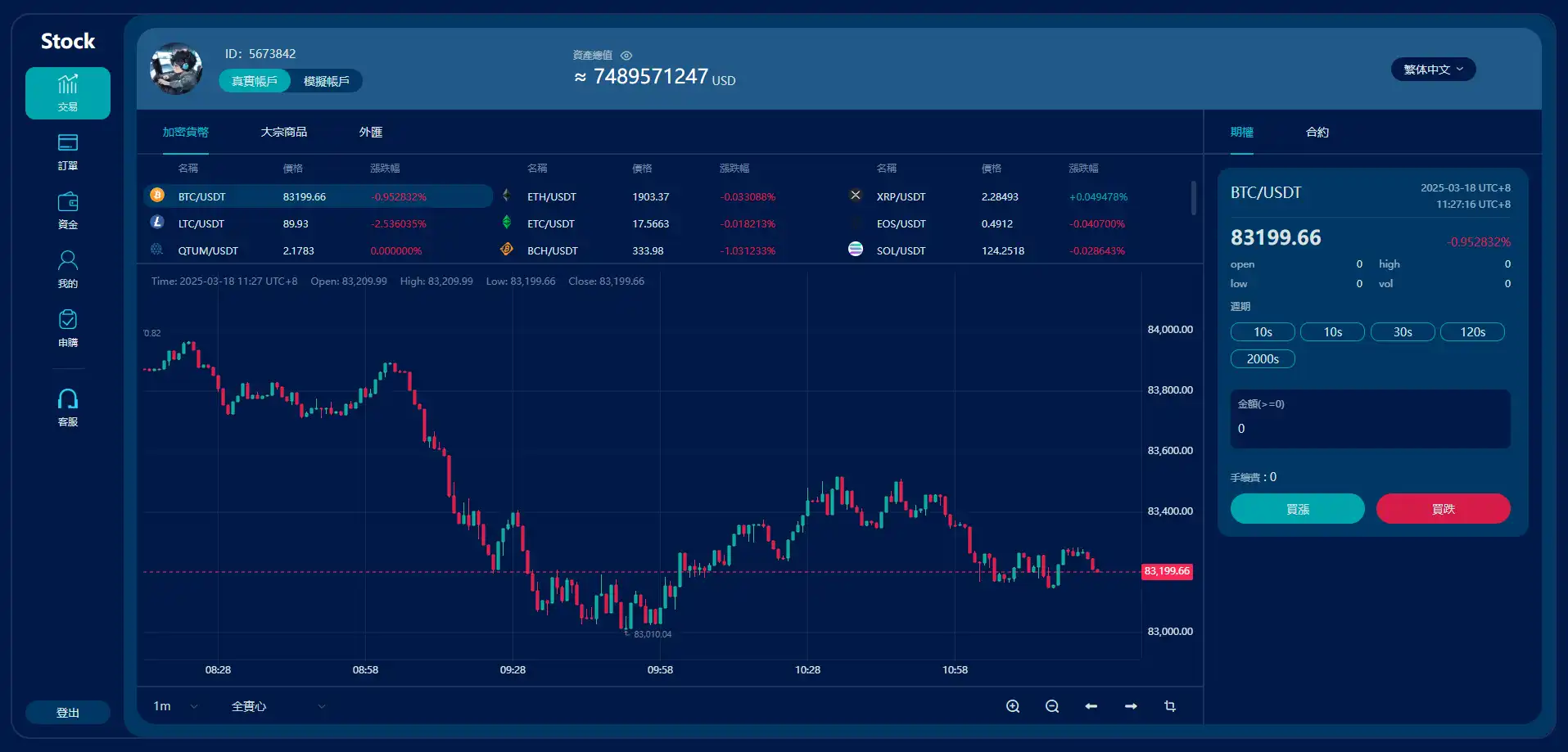Move chart left with arrow icon

pyautogui.click(x=1091, y=706)
